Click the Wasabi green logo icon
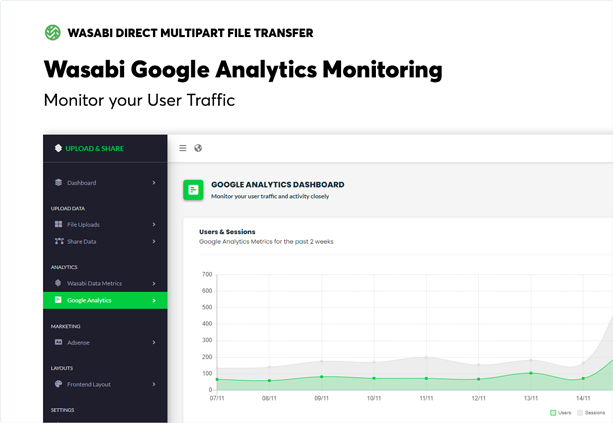613x423 pixels. coord(53,32)
